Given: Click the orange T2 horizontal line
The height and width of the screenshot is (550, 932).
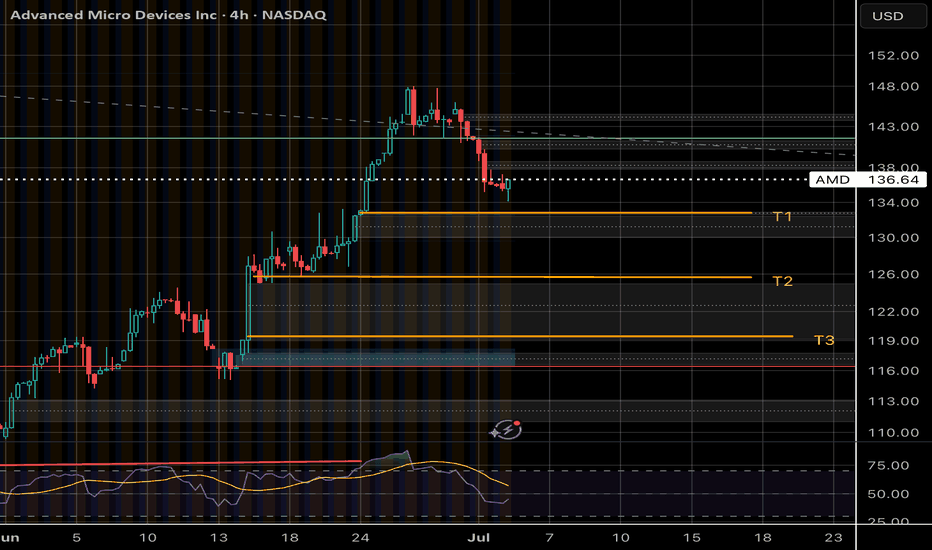Looking at the screenshot, I should coord(502,277).
